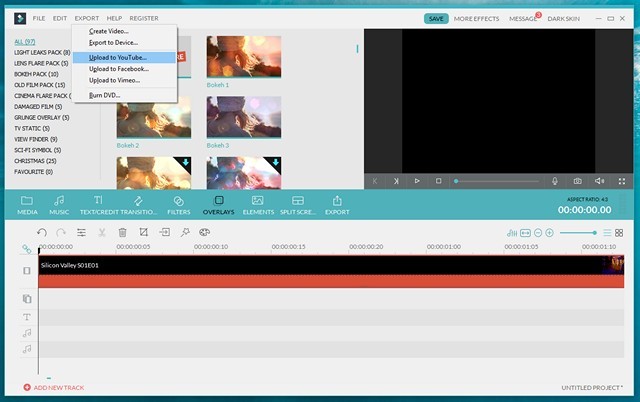640x402 pixels.
Task: Click the first music track icon
Action: click(27, 333)
